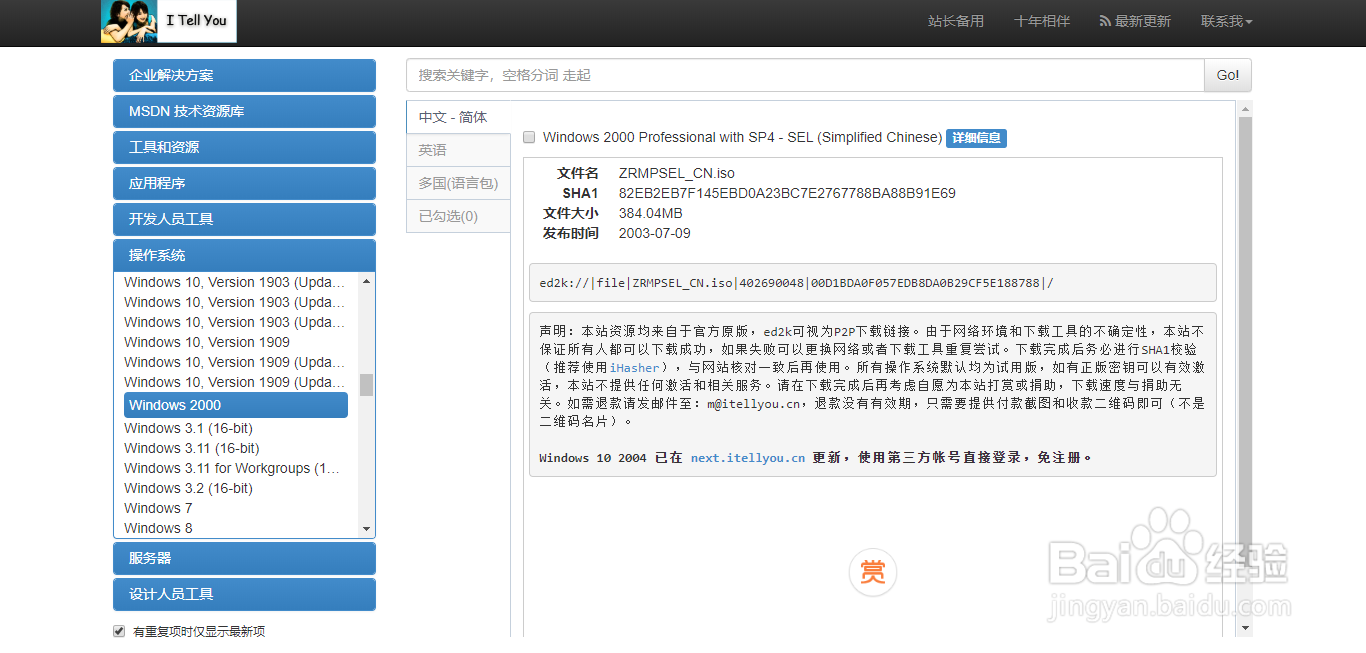Viewport: 1366px width, 653px height.
Task: Expand the 应用程序 panel
Action: [244, 183]
